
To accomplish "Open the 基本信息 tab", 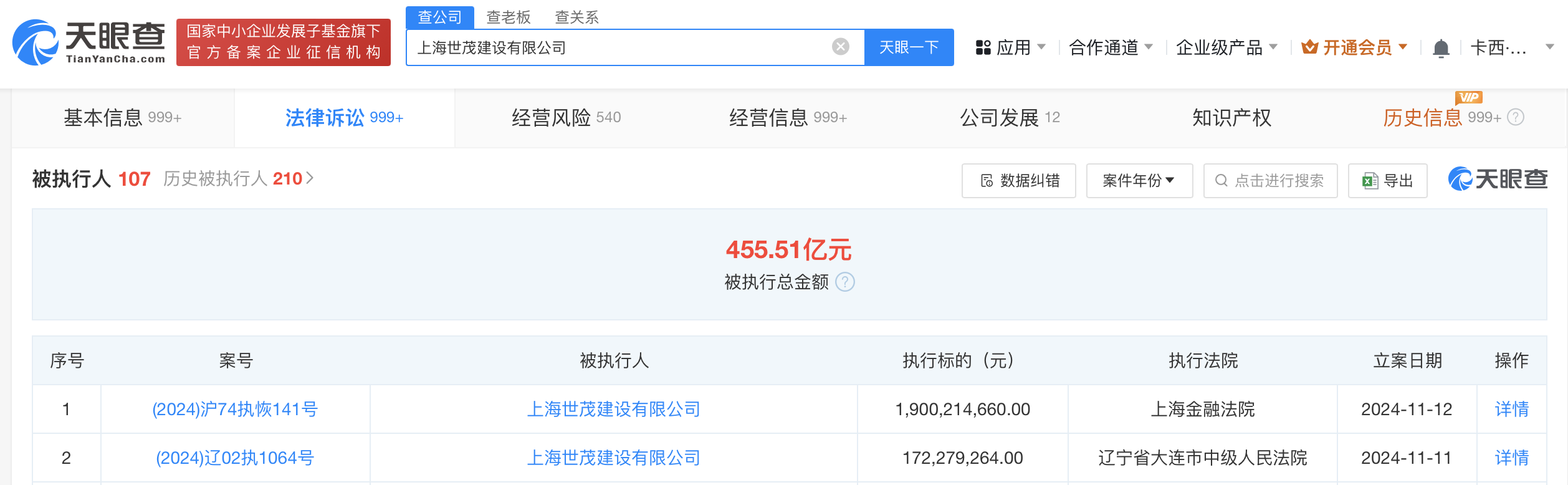I will pos(123,118).
